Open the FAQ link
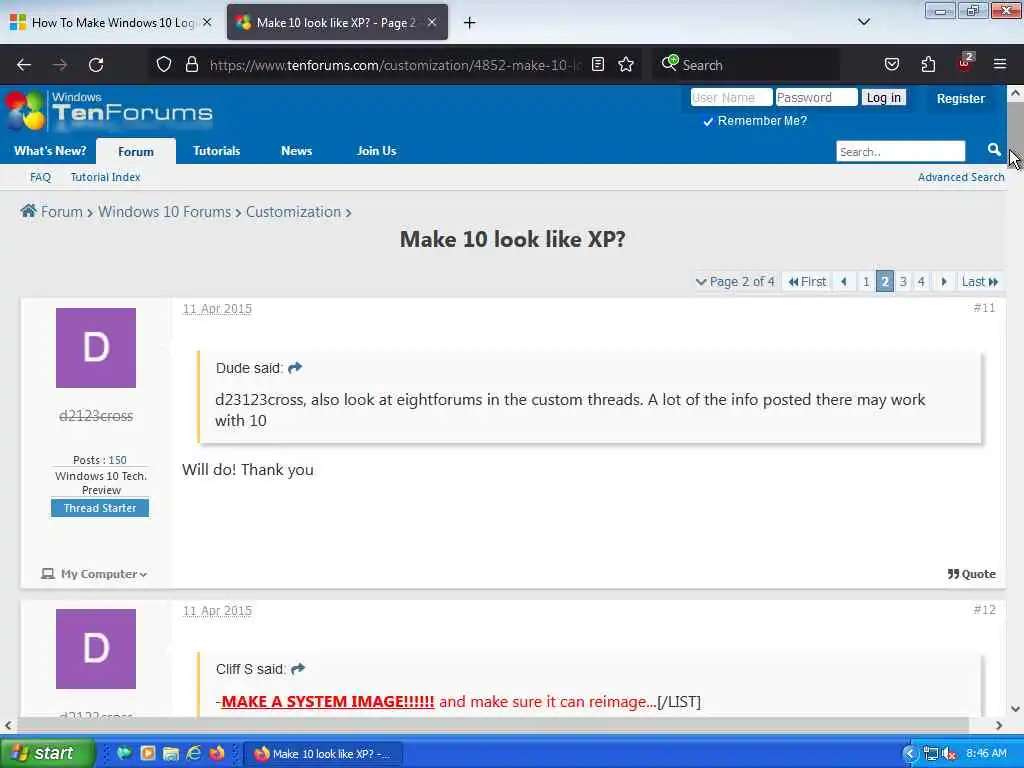1024x768 pixels. [40, 177]
